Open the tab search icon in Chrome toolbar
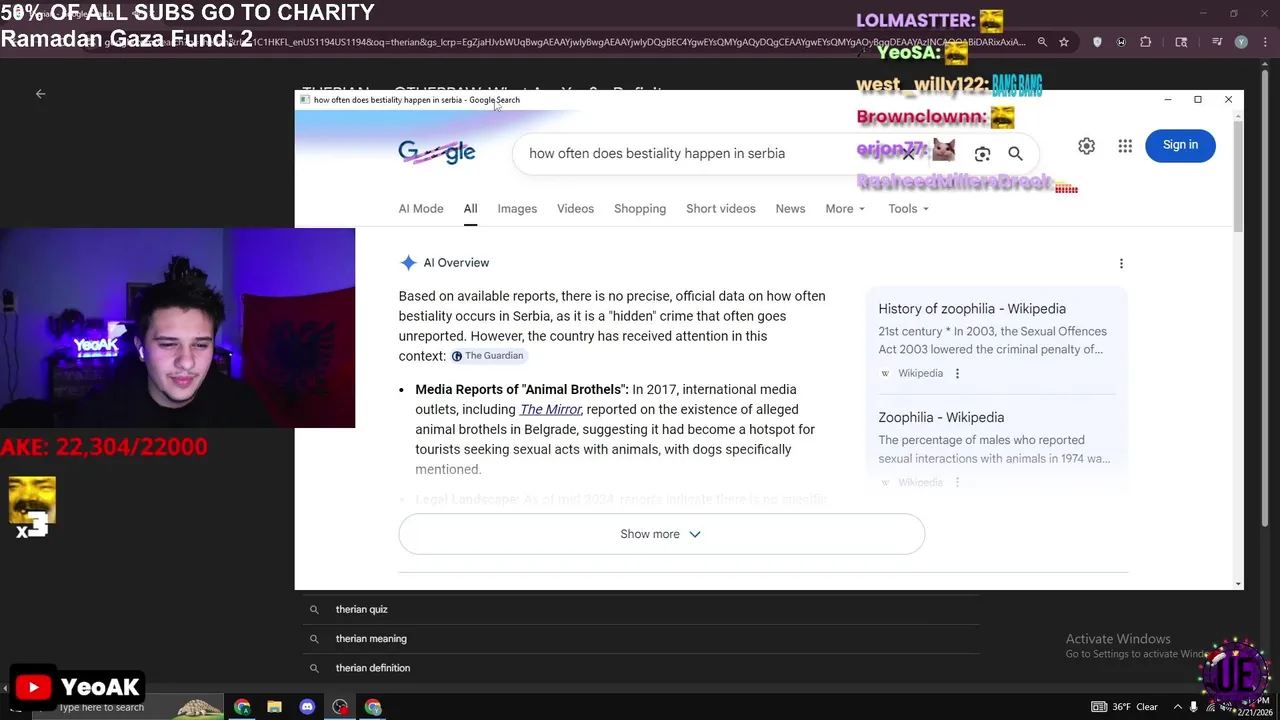The width and height of the screenshot is (1280, 720). coord(1181,42)
